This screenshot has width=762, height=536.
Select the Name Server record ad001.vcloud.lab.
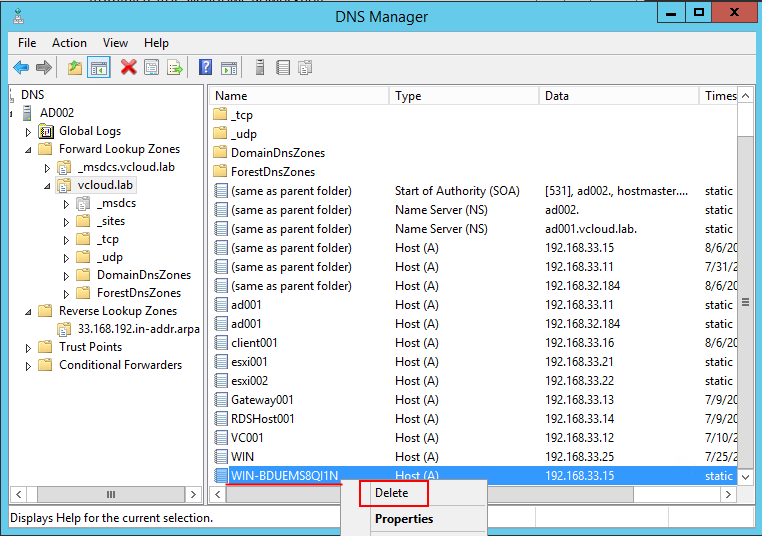(x=474, y=228)
